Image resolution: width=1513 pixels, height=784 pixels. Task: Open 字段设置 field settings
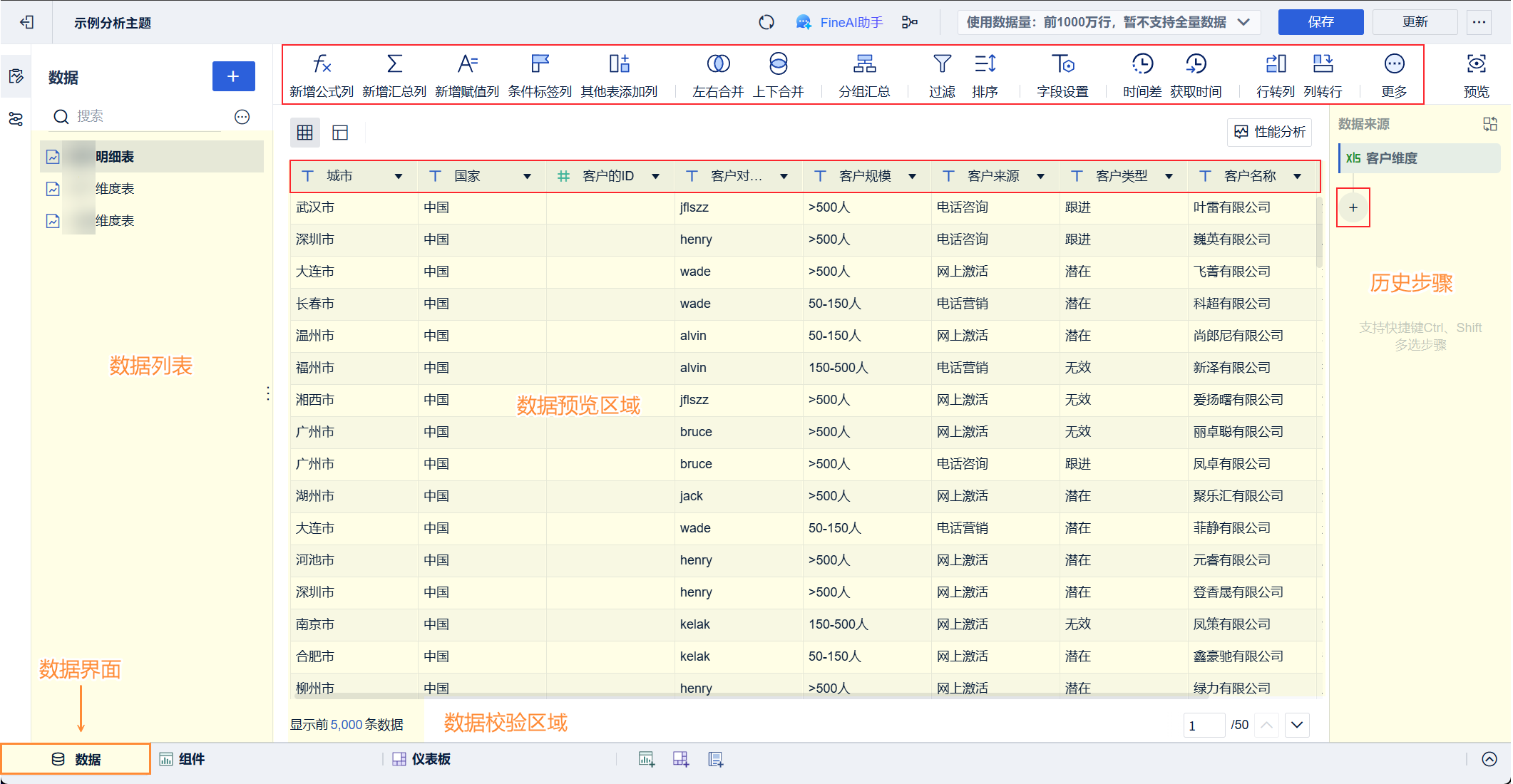point(1062,65)
